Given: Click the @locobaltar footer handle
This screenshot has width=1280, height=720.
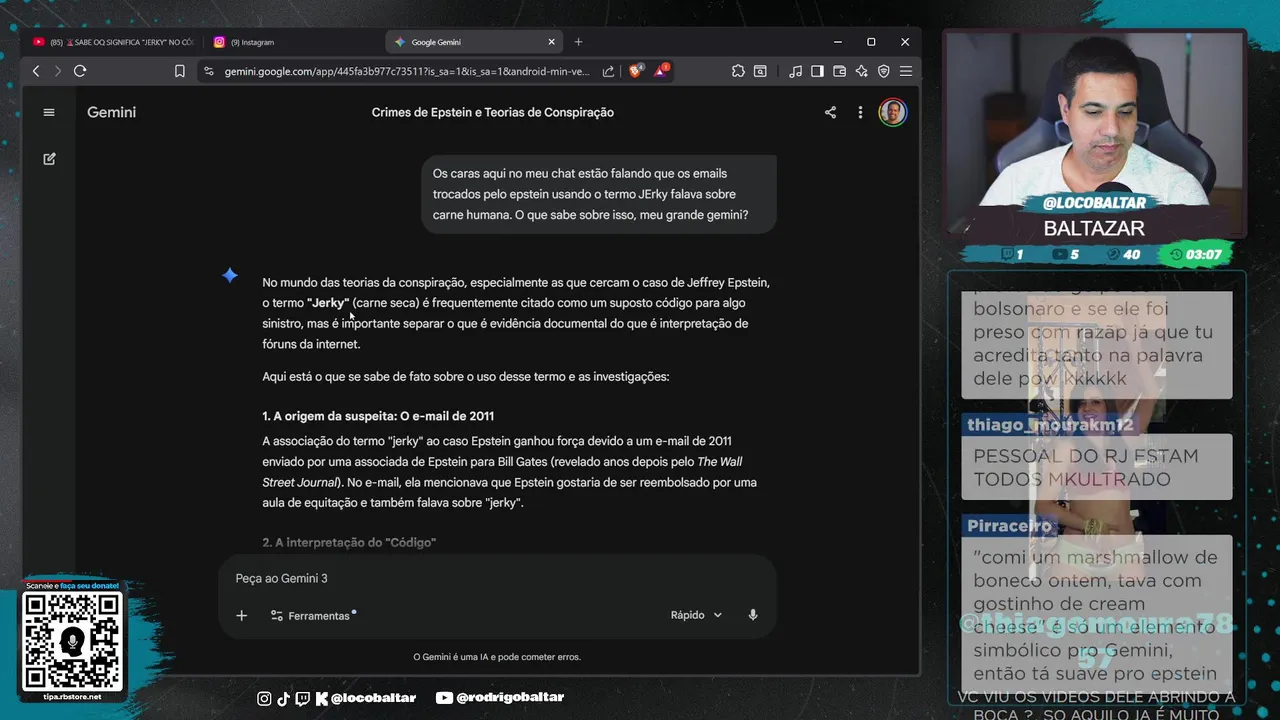Looking at the screenshot, I should coord(373,698).
